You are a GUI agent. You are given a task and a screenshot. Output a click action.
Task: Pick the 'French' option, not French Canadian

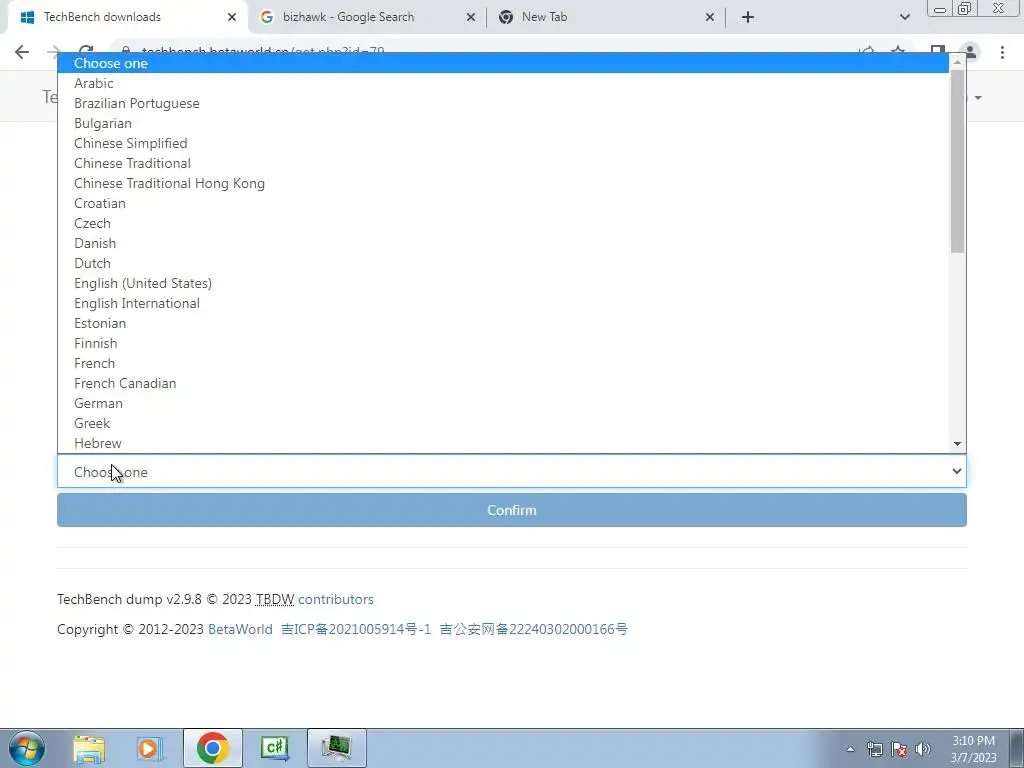tap(503, 363)
